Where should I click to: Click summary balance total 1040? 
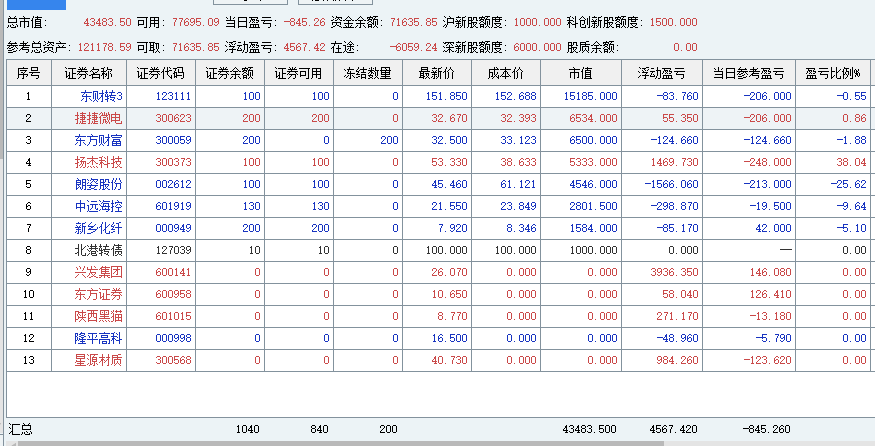(247, 429)
